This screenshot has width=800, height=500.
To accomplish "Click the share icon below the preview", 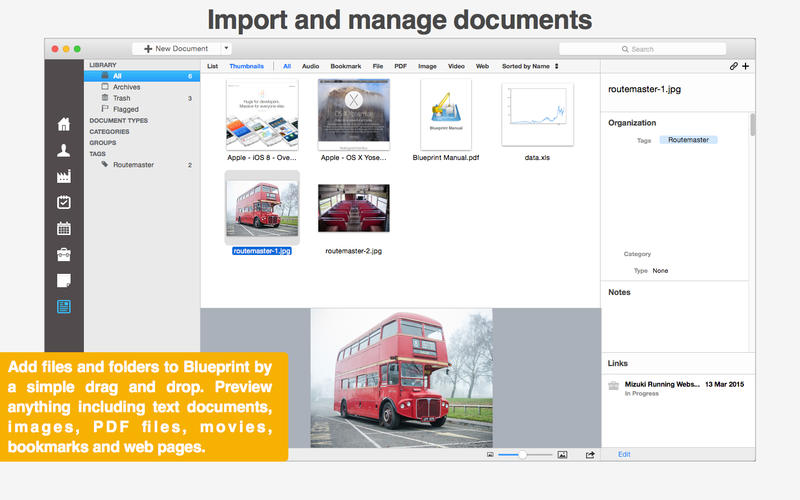I will (x=590, y=454).
